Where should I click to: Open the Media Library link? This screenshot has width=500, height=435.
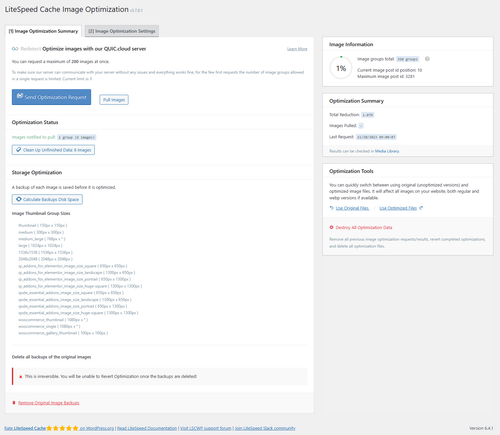click(387, 151)
